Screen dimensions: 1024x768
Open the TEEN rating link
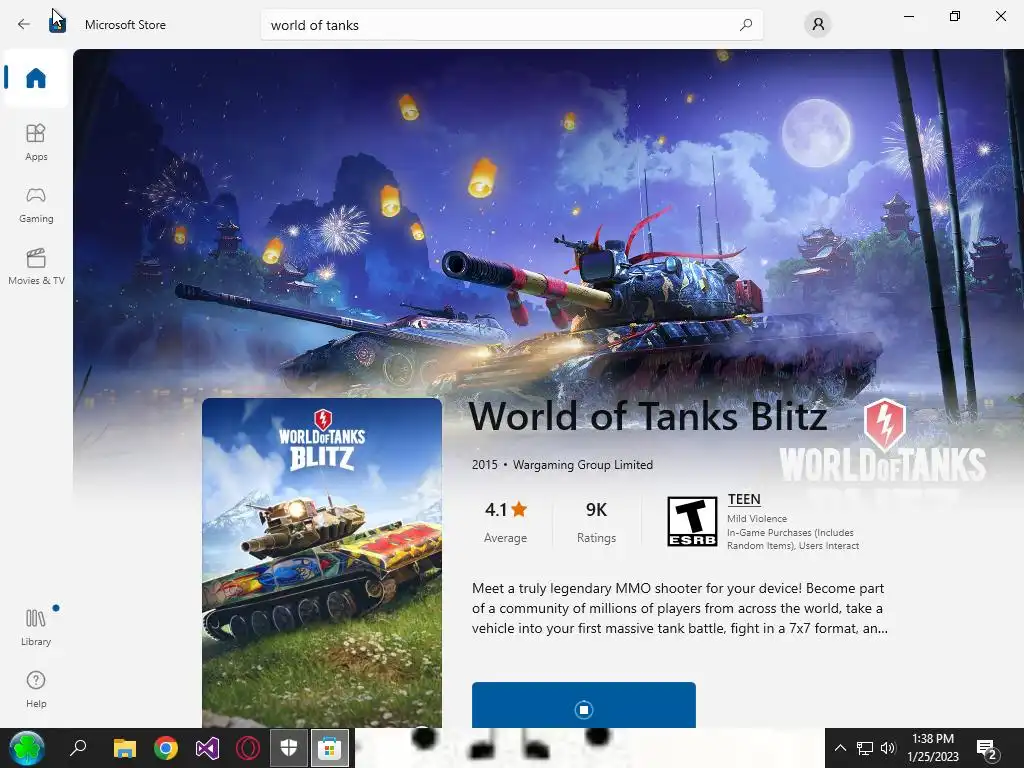click(x=744, y=500)
